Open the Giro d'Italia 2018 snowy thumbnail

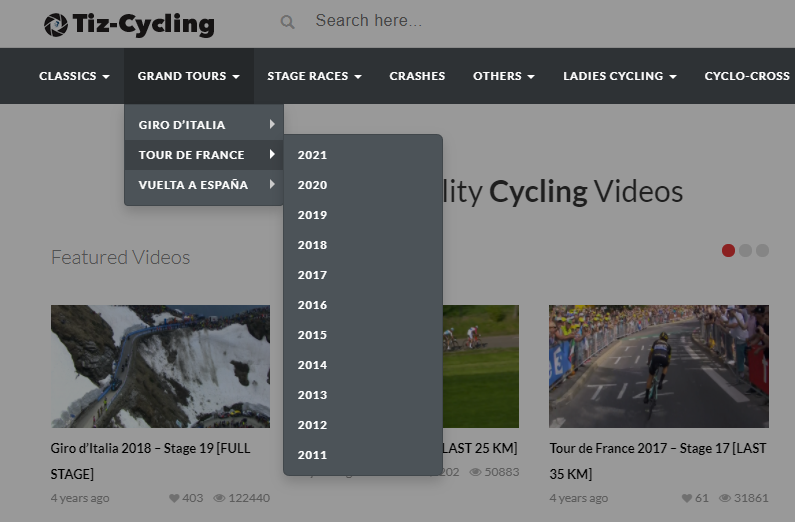click(160, 366)
